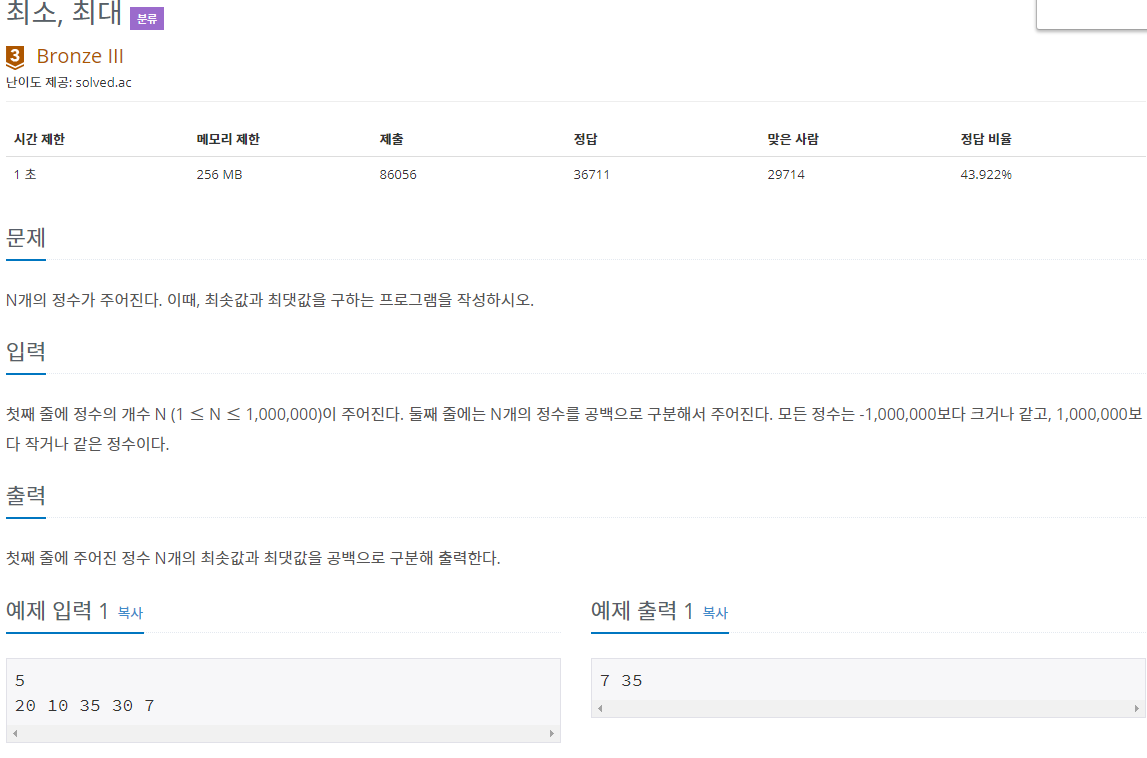Click right scroll arrow of example input box
The width and height of the screenshot is (1147, 758).
pos(552,733)
